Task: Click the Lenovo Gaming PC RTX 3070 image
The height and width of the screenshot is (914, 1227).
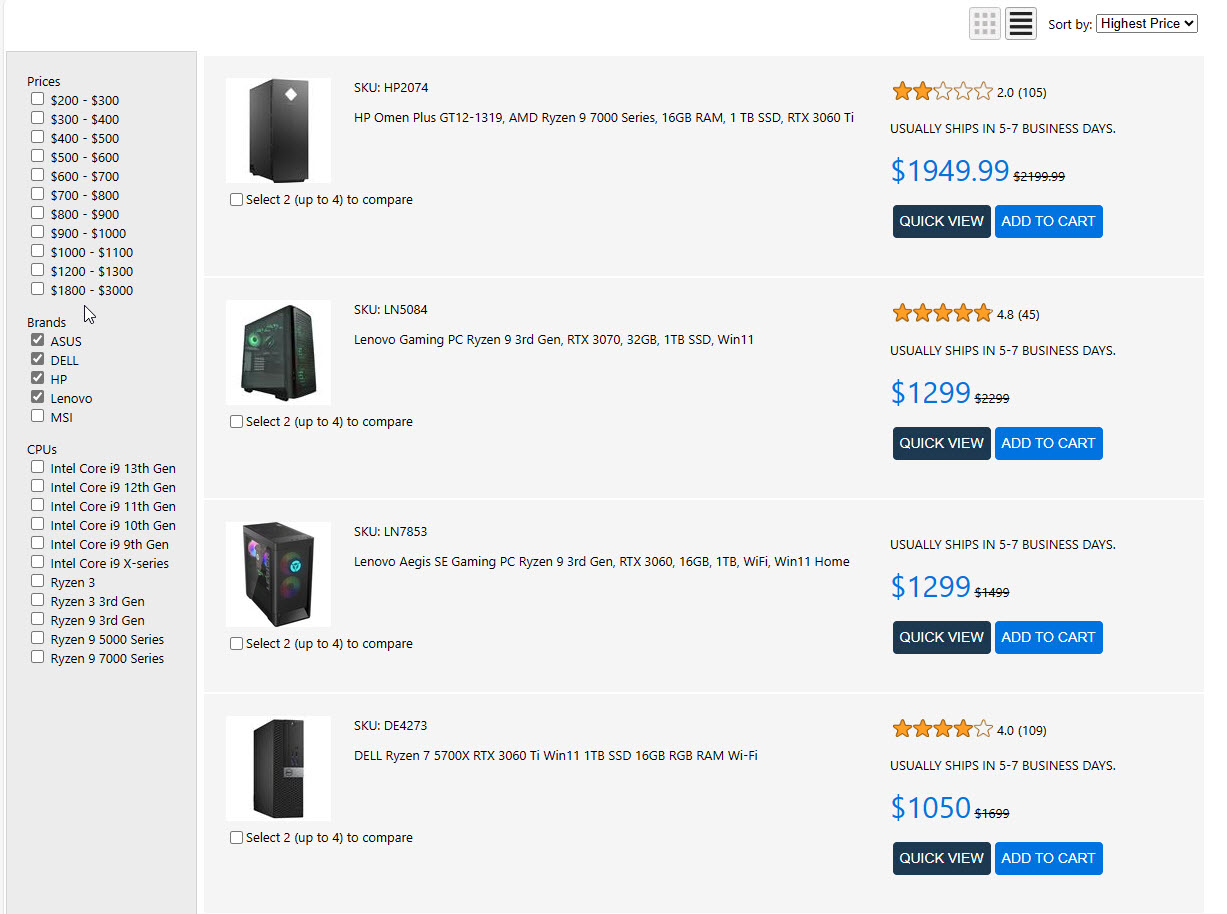Action: 278,352
